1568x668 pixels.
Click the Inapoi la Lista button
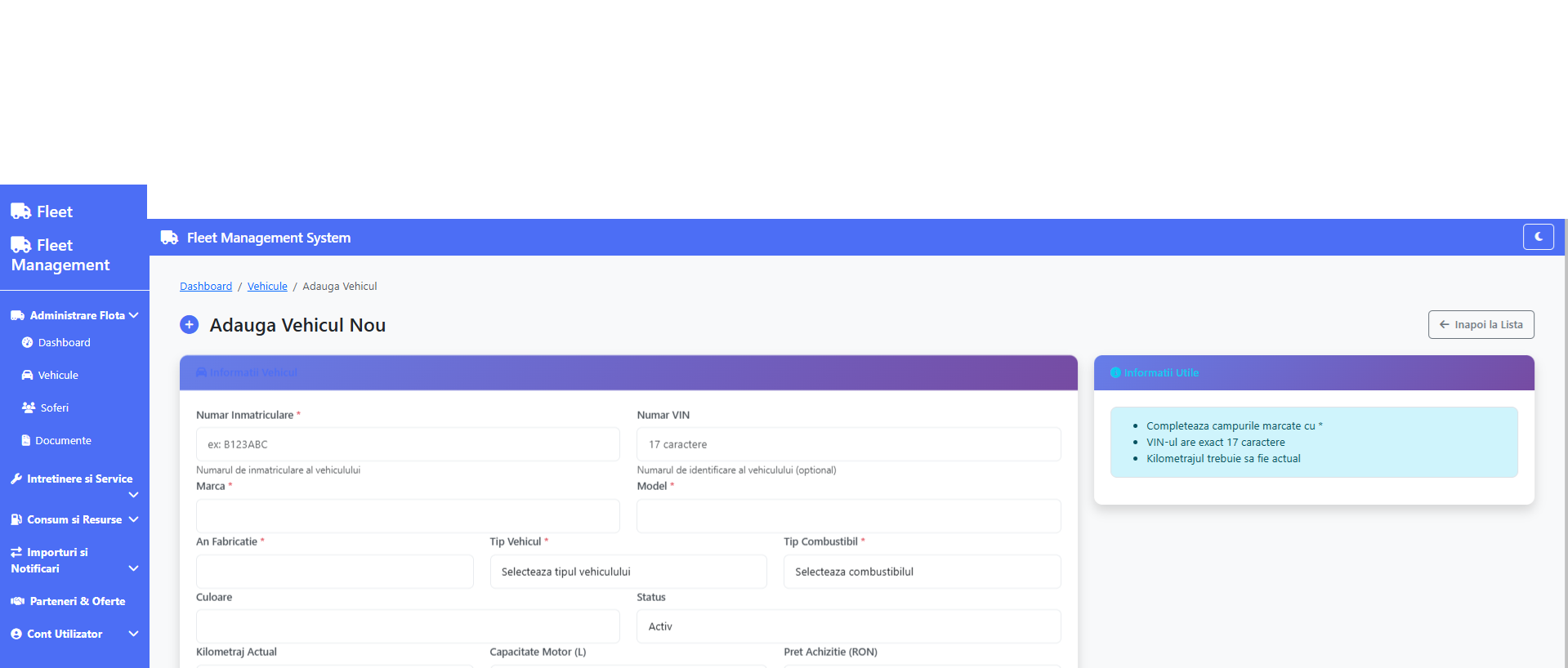click(1480, 324)
